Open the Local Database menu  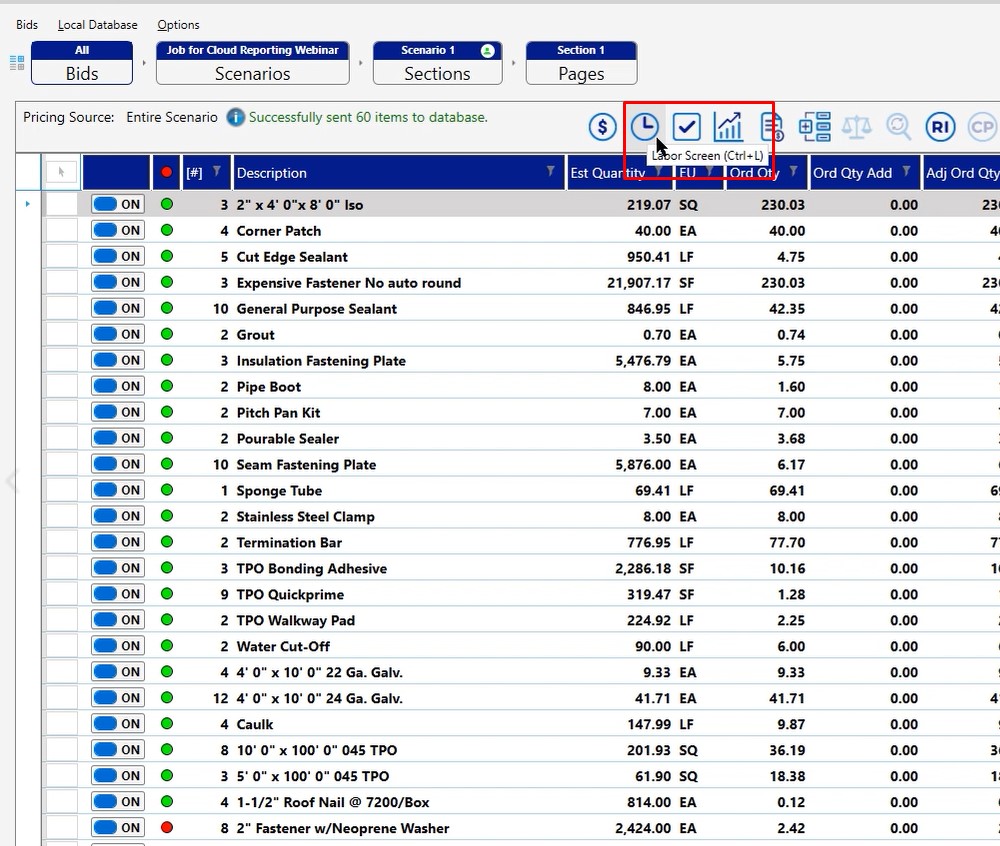pyautogui.click(x=97, y=25)
